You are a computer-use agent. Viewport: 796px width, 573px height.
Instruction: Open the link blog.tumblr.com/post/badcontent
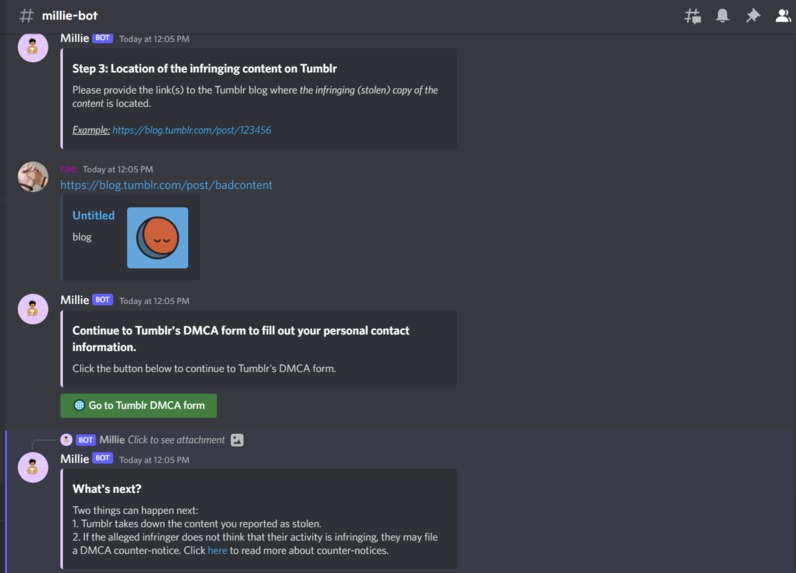coord(167,185)
